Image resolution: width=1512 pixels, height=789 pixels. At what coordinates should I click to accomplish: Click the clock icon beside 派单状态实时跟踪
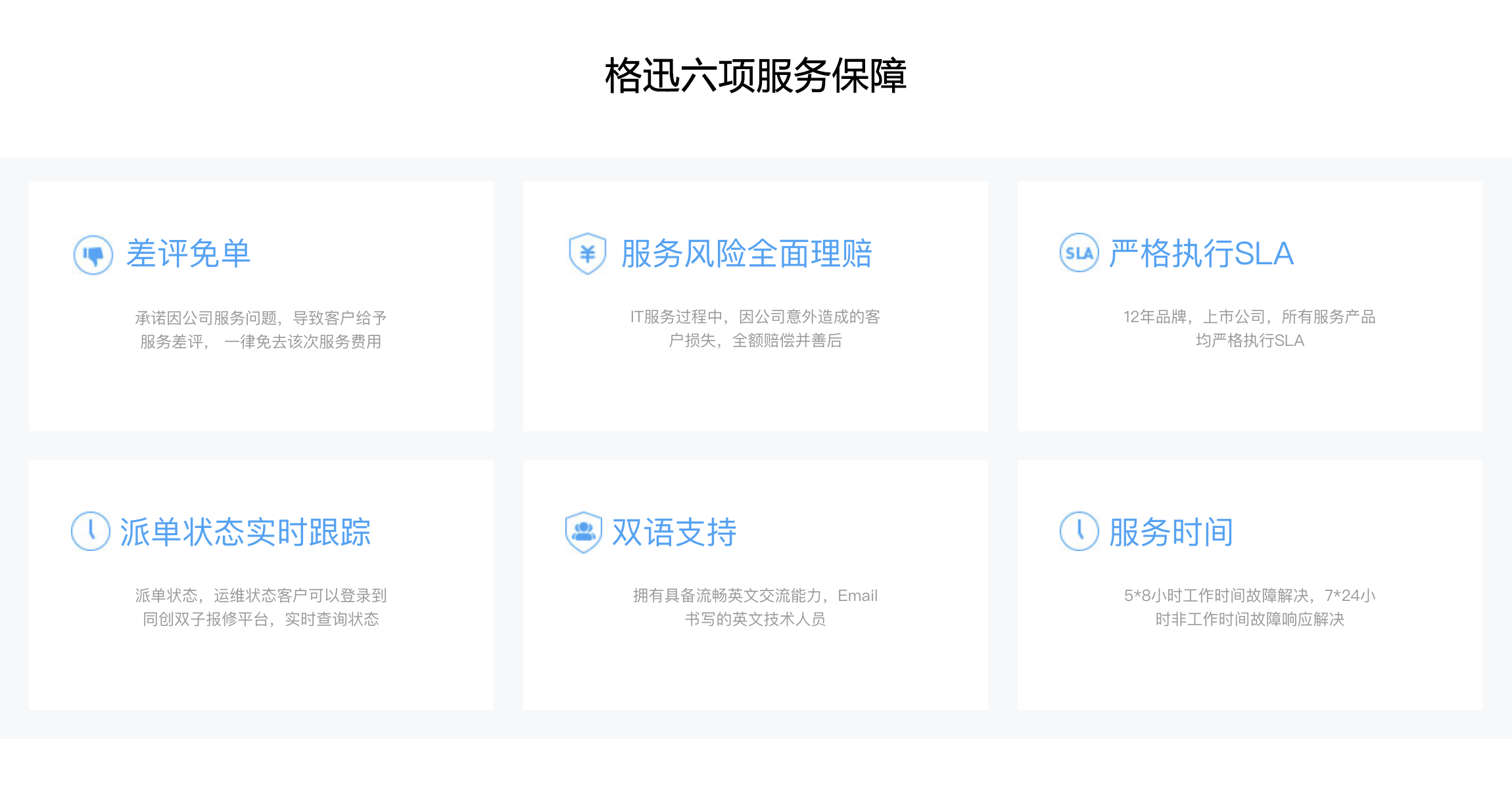91,531
